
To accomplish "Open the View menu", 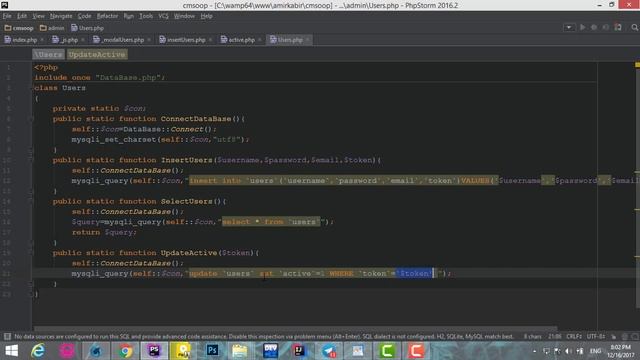I will 38,16.
